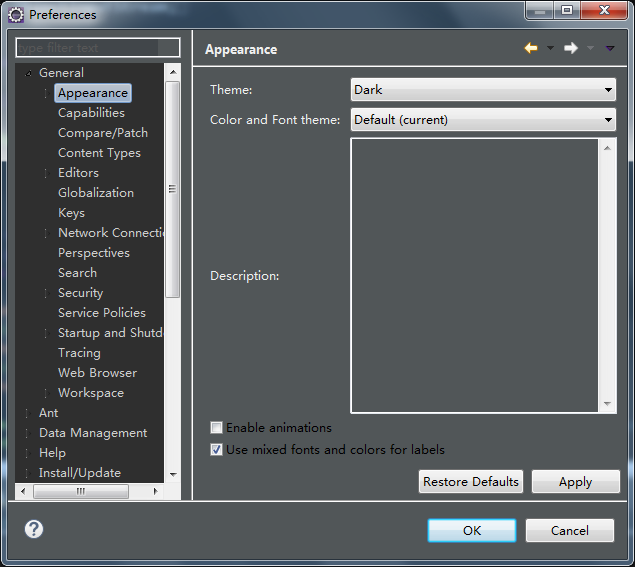
Task: Open the Color and Font theme dropdown
Action: [x=483, y=119]
